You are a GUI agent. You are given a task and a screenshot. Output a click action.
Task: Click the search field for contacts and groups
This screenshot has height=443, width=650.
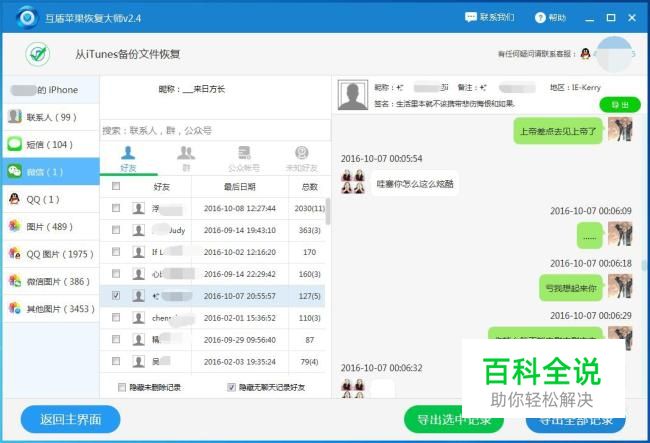point(215,131)
